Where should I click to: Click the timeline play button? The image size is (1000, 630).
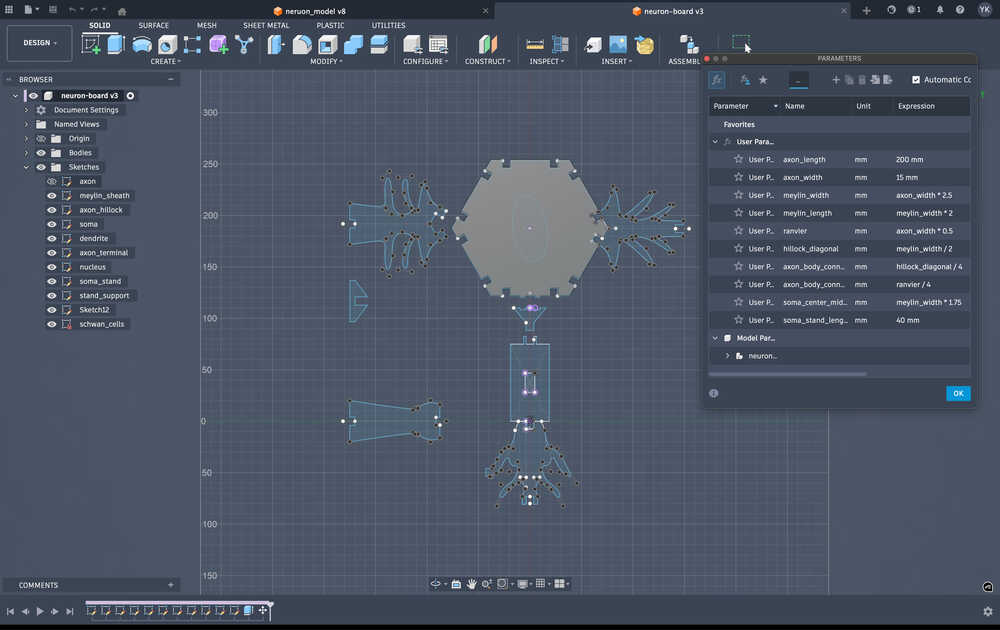tap(40, 611)
